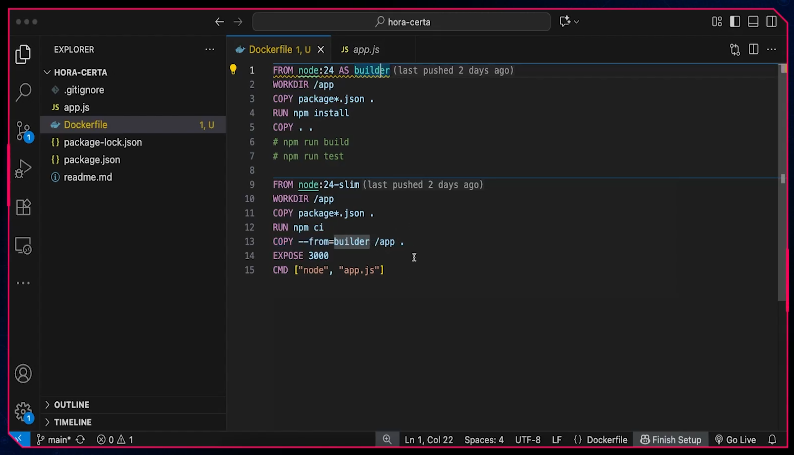Open the Manage gear icon
Viewport: 794px width, 455px height.
pyautogui.click(x=22, y=411)
